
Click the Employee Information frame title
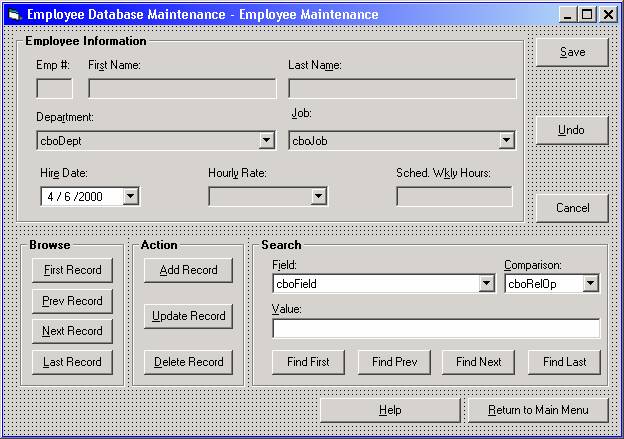tap(86, 41)
